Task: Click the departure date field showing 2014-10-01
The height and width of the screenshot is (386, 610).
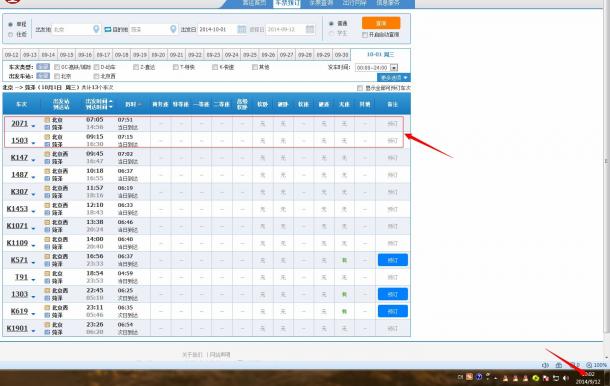Action: (x=217, y=29)
